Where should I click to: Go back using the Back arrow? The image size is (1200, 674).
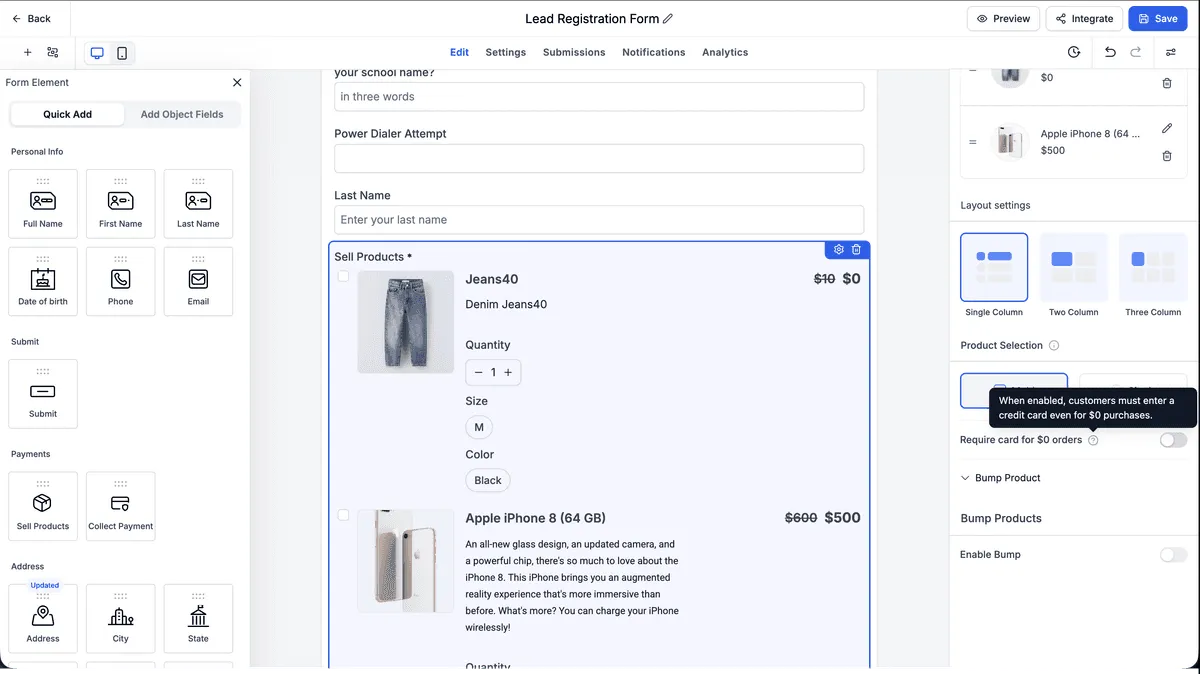coord(31,19)
